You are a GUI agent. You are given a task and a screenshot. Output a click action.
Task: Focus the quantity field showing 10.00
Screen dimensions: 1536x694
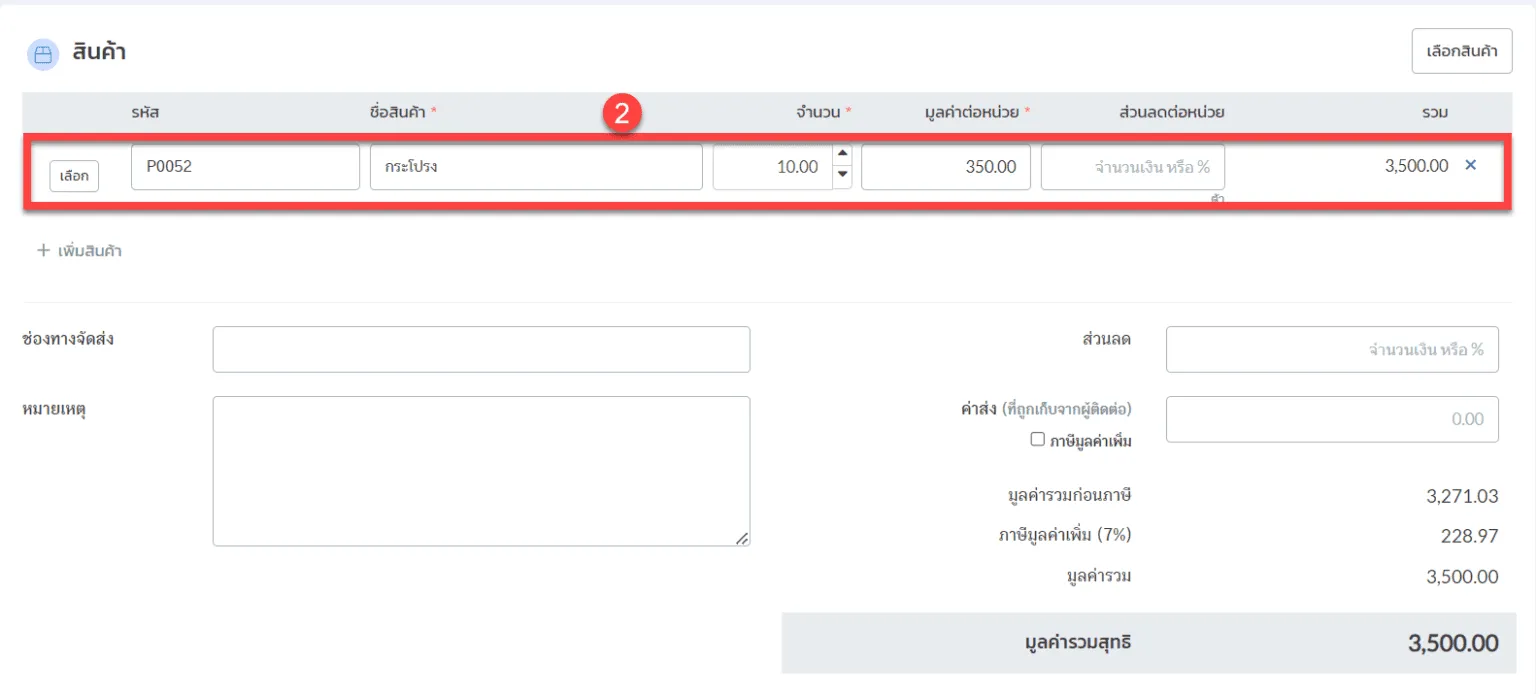pyautogui.click(x=772, y=167)
